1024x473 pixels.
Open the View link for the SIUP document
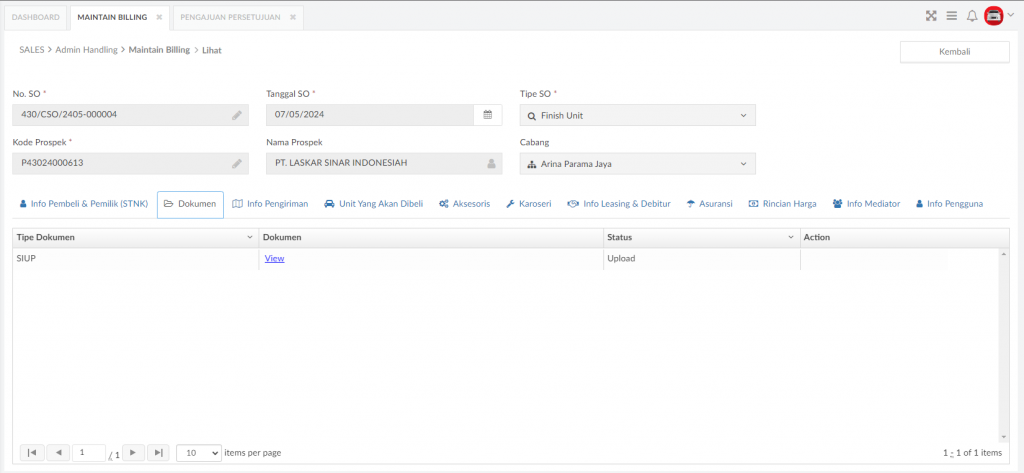click(x=274, y=259)
